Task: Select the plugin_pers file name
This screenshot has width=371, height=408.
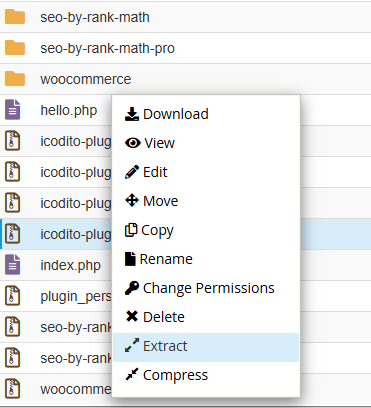Action: [x=76, y=296]
